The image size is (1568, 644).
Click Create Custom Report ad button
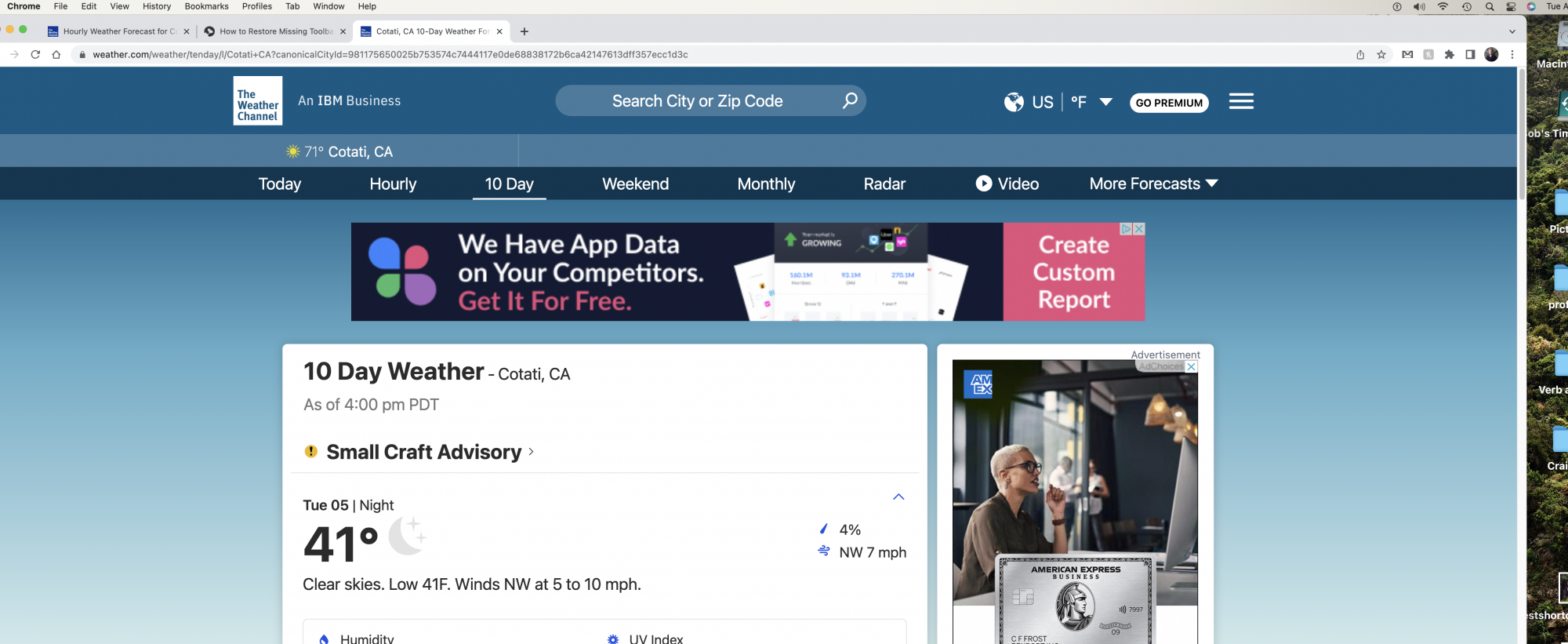(x=1073, y=271)
